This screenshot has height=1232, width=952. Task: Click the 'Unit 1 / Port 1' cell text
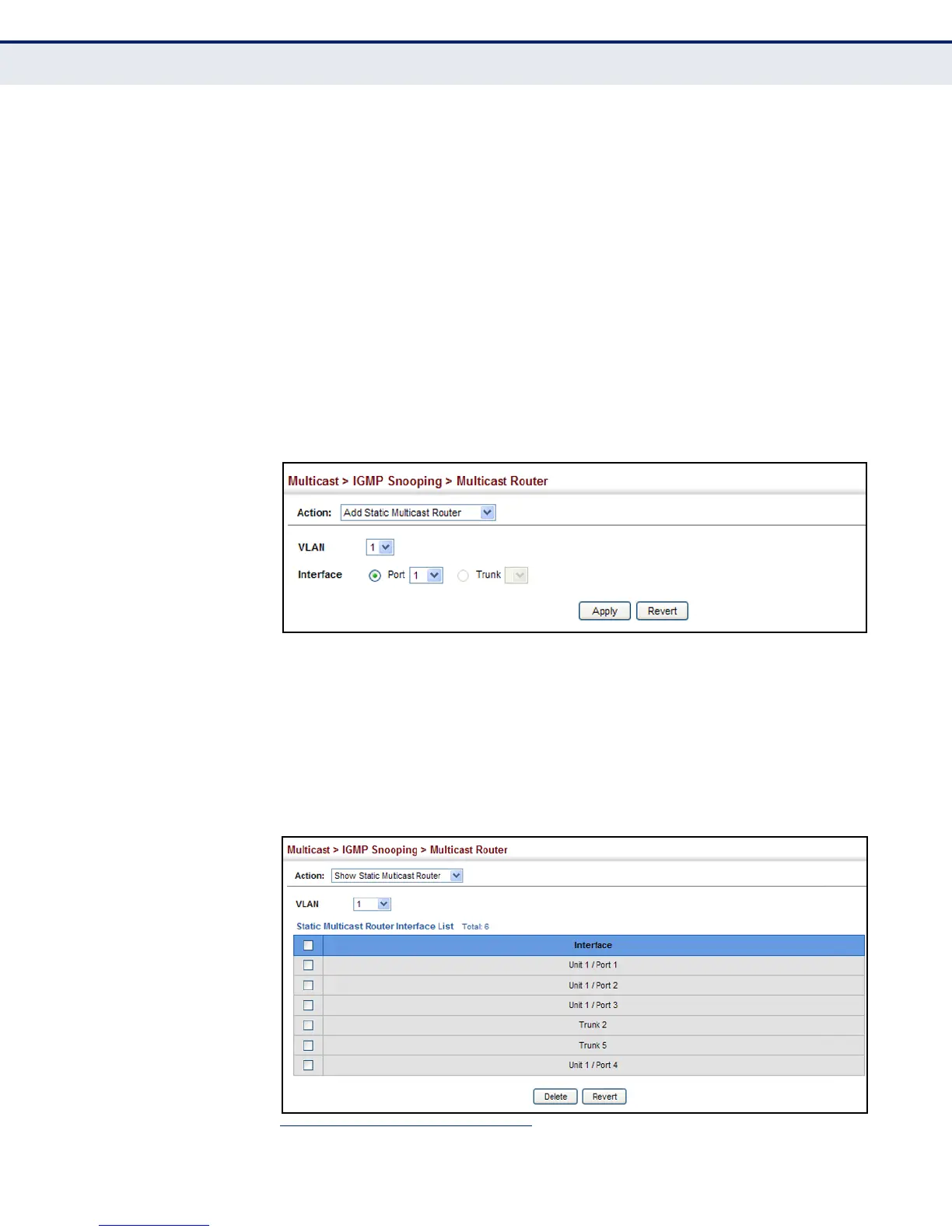click(593, 965)
